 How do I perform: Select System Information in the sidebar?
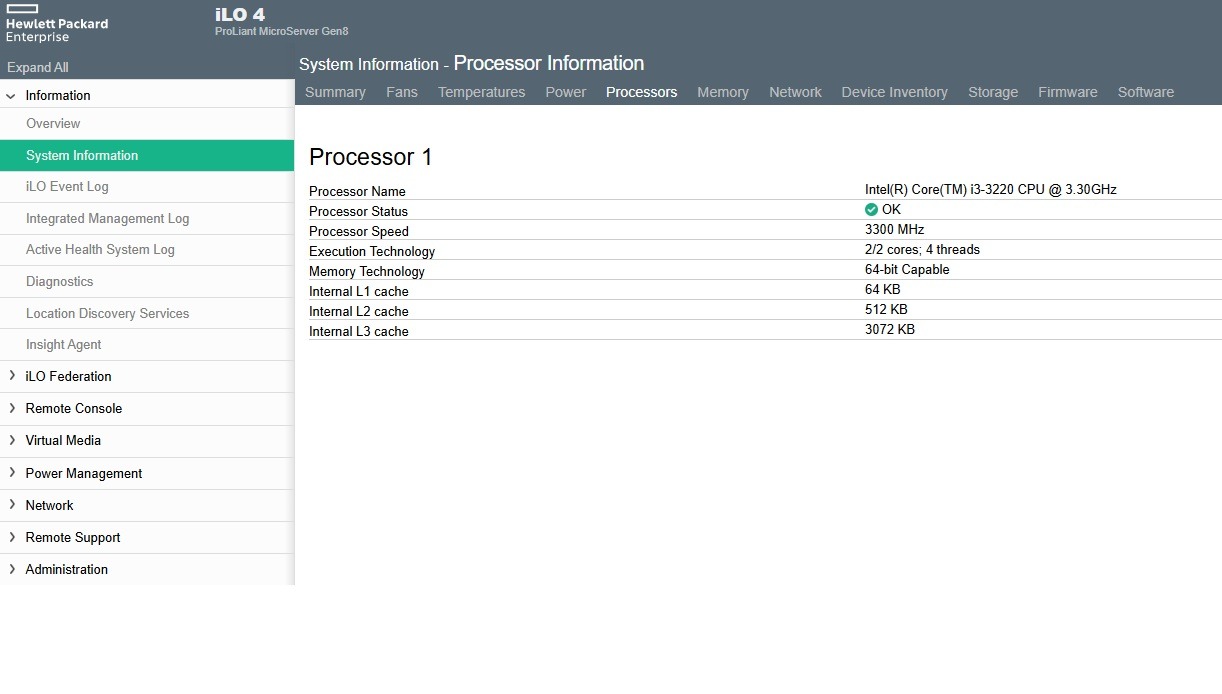pyautogui.click(x=147, y=155)
